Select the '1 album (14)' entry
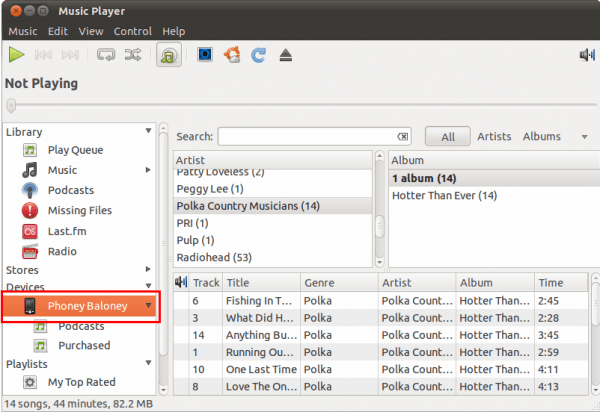 tap(494, 178)
